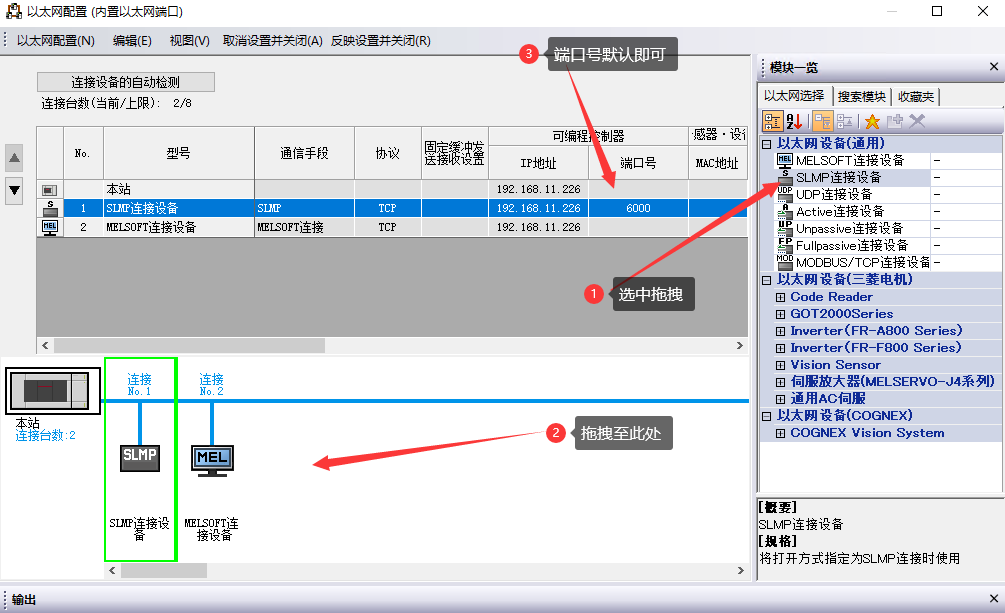The image size is (1005, 613).
Task: Select the Fullpassive连接设备 icon in module list
Action: [x=785, y=245]
